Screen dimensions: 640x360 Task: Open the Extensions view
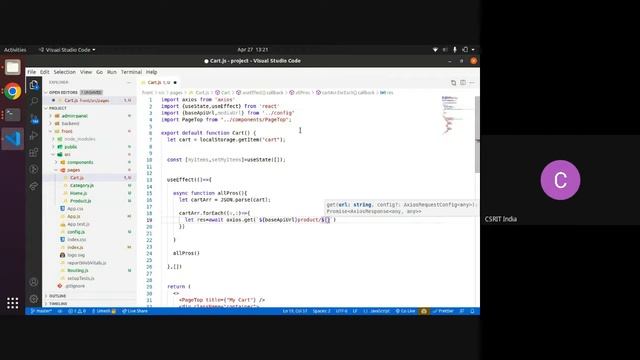coord(34,152)
